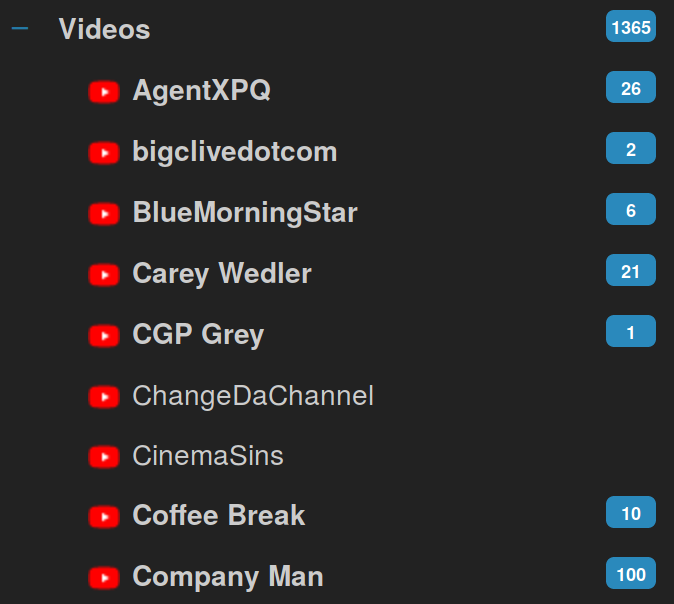Open the Videos folder label
The height and width of the screenshot is (604, 674).
tap(104, 29)
